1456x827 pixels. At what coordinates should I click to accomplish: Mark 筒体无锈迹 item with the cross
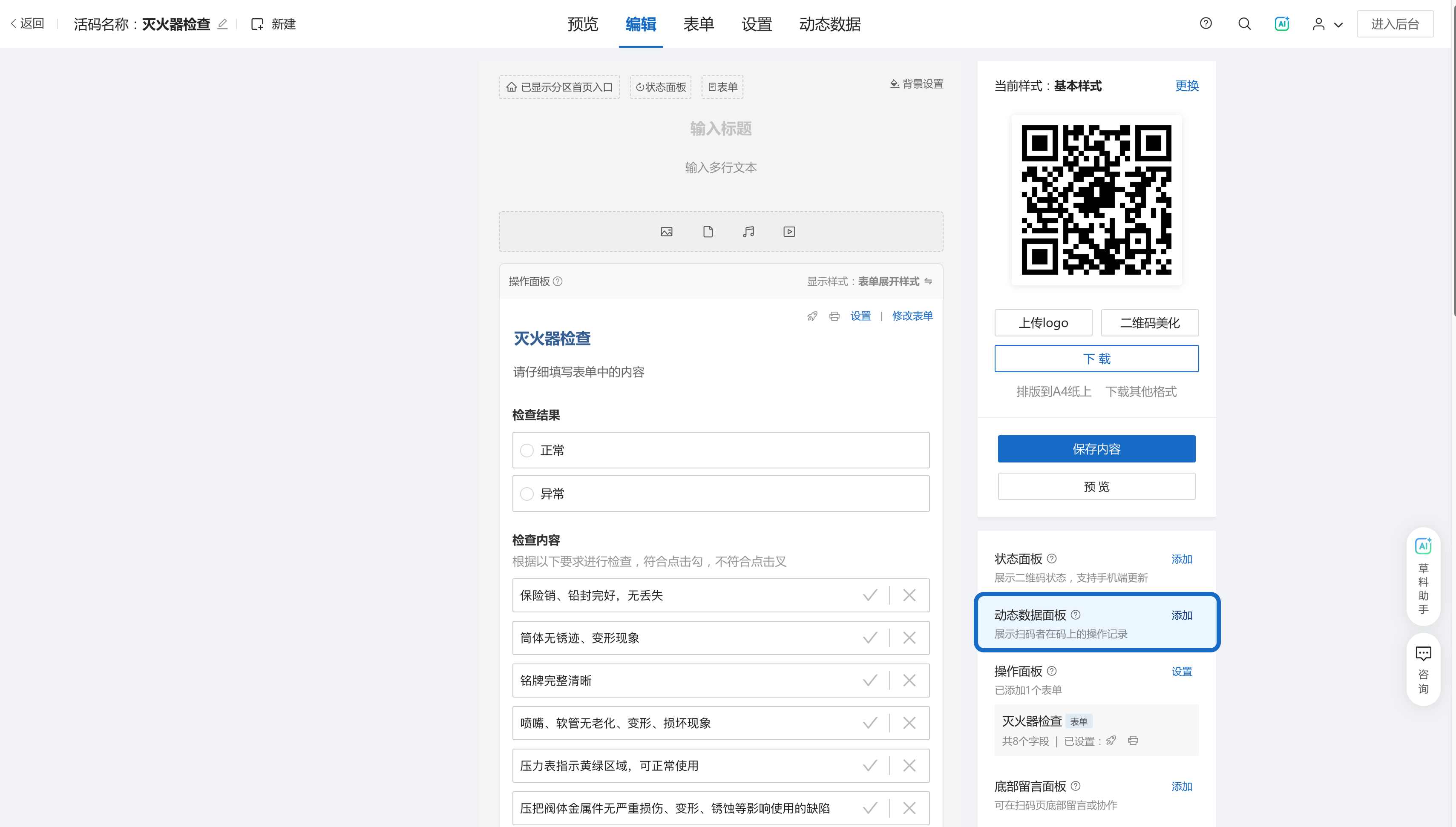tap(909, 638)
